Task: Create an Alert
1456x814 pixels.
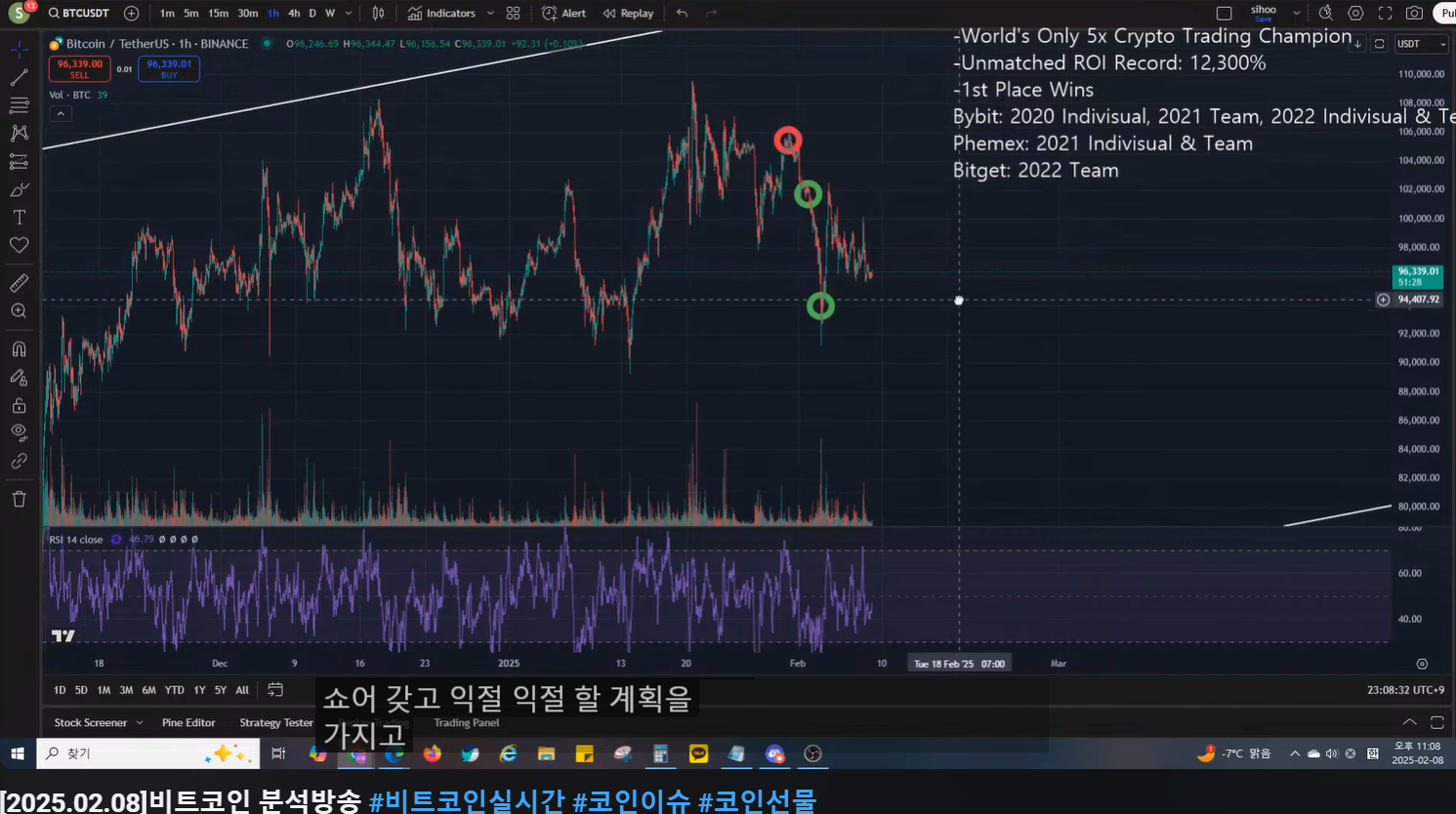Action: [x=564, y=14]
